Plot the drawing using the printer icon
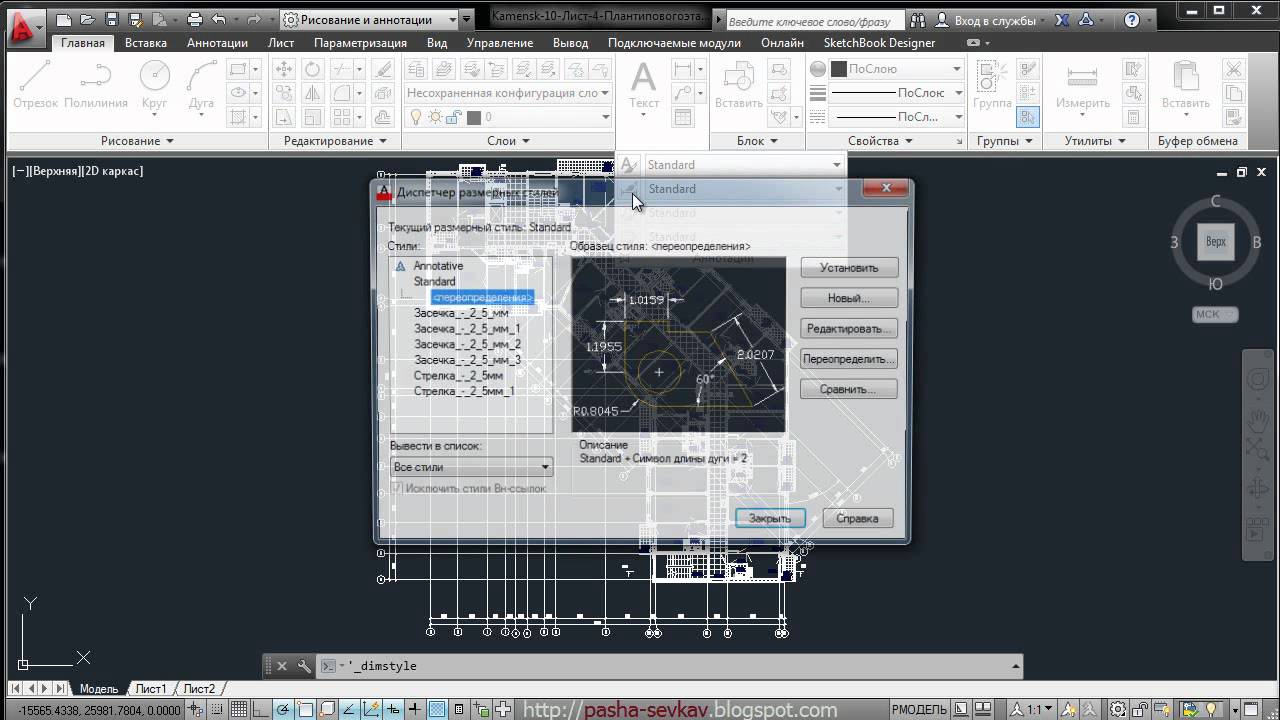The height and width of the screenshot is (720, 1280). [194, 19]
